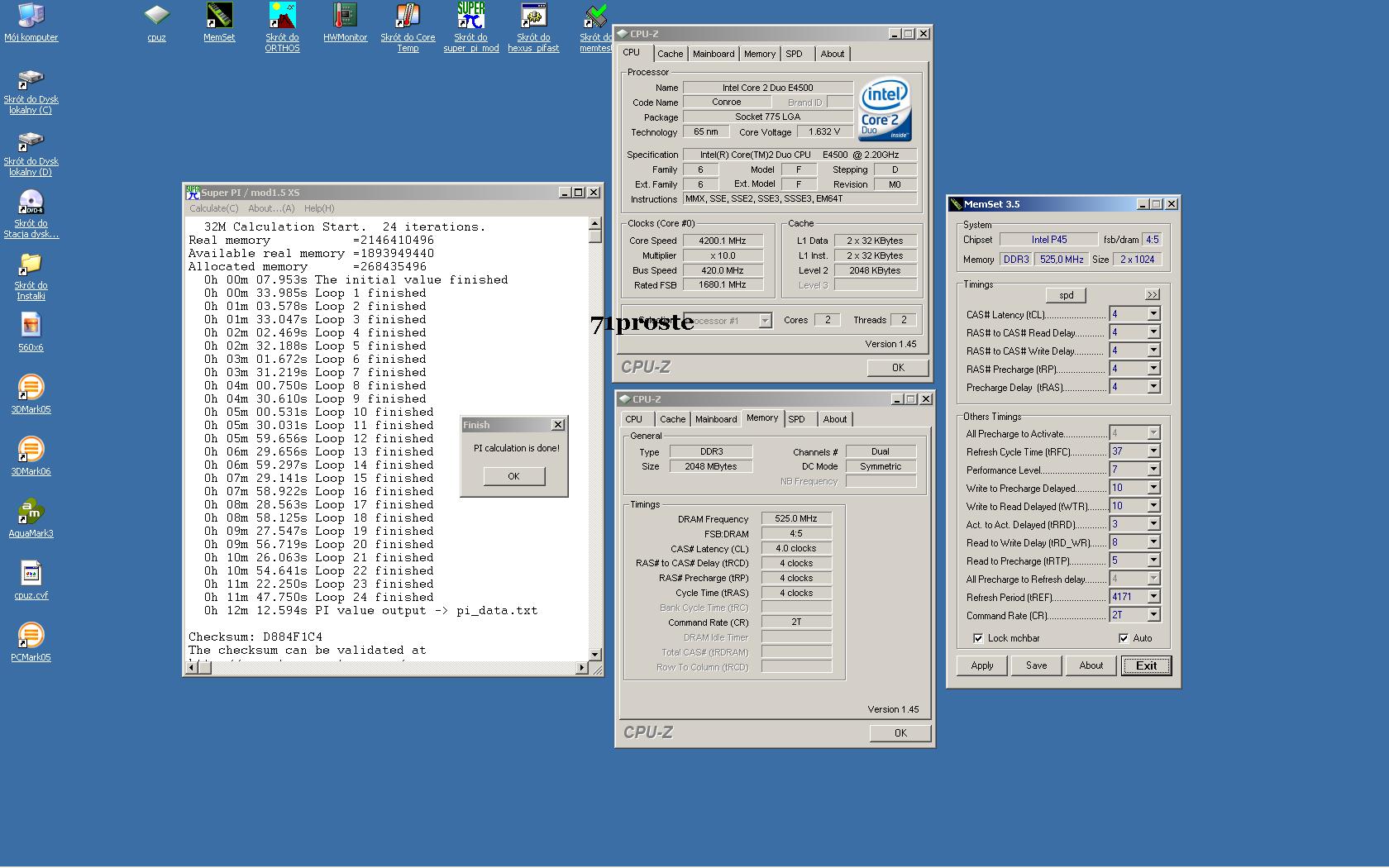
Task: Launch the AquaMark3 desktop icon
Action: pyautogui.click(x=31, y=518)
